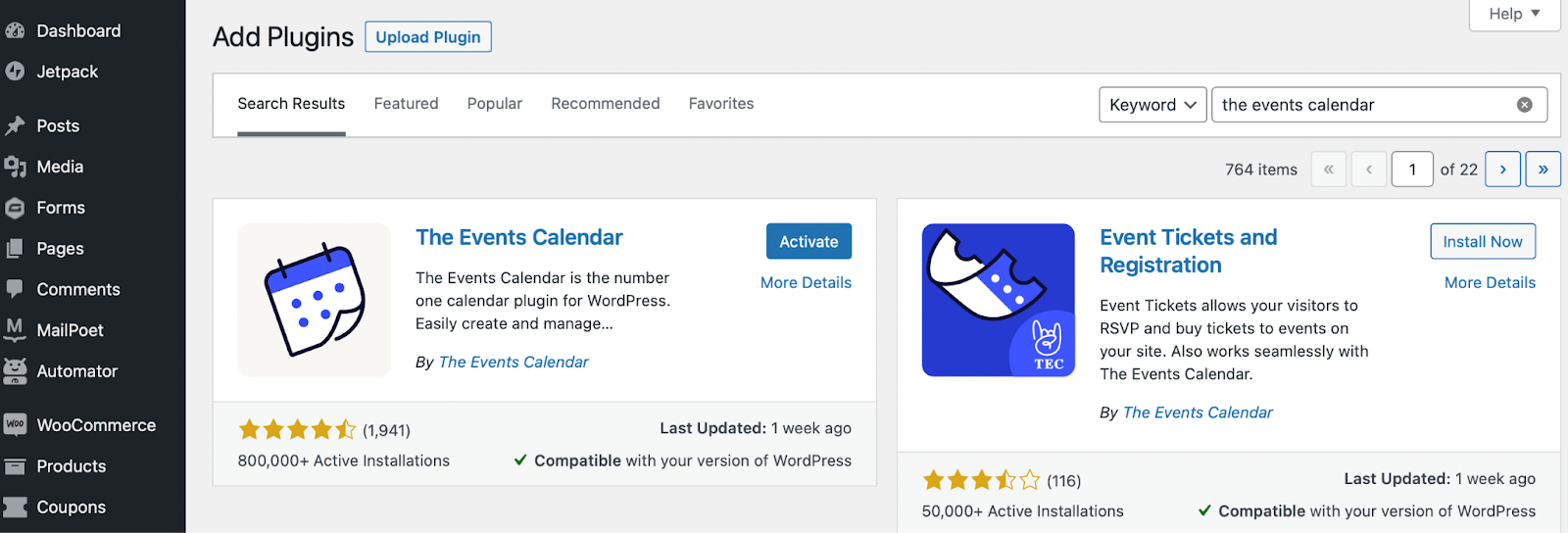Image resolution: width=1568 pixels, height=533 pixels.
Task: Click the MailPoet M icon
Action: 15,330
